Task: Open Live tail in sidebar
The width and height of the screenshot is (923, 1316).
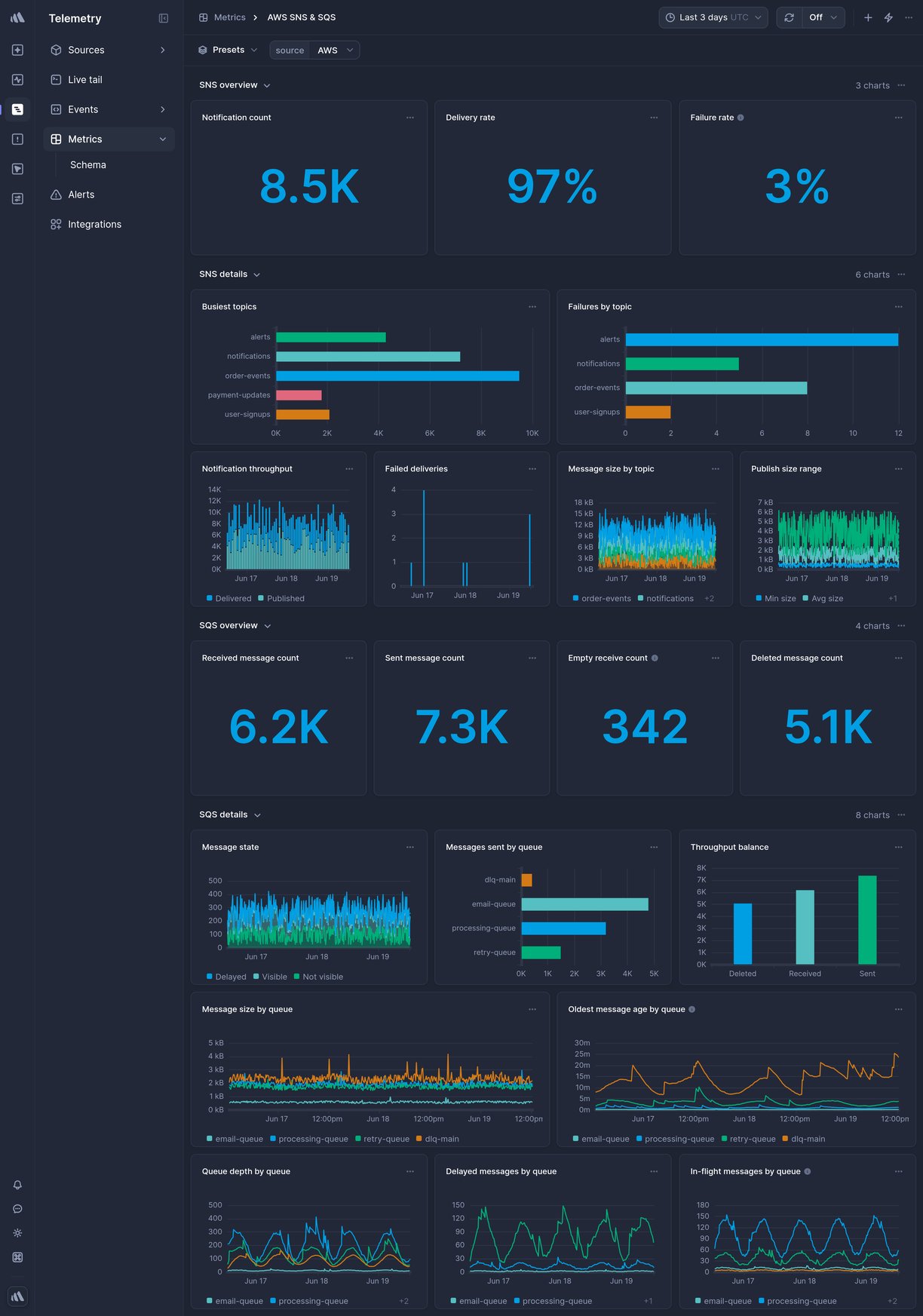Action: click(x=109, y=80)
